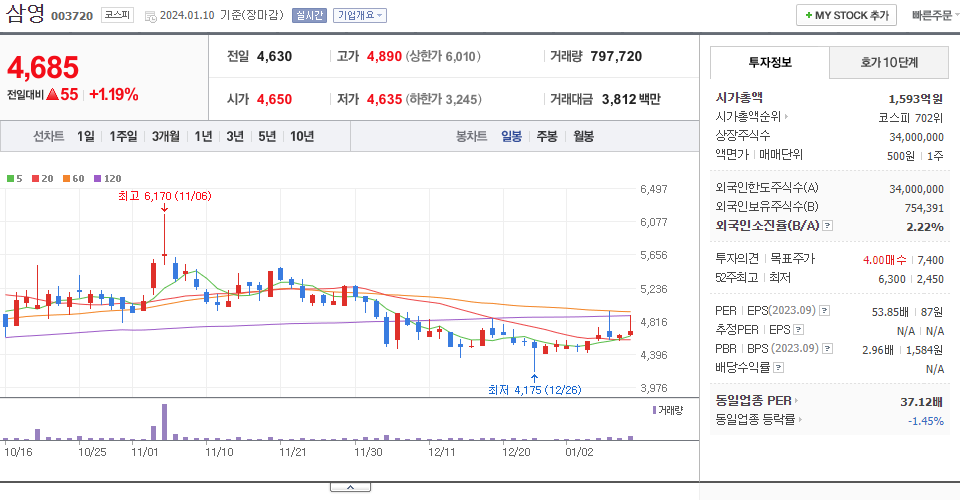Open the 동일업종 등락률 link

[759, 420]
